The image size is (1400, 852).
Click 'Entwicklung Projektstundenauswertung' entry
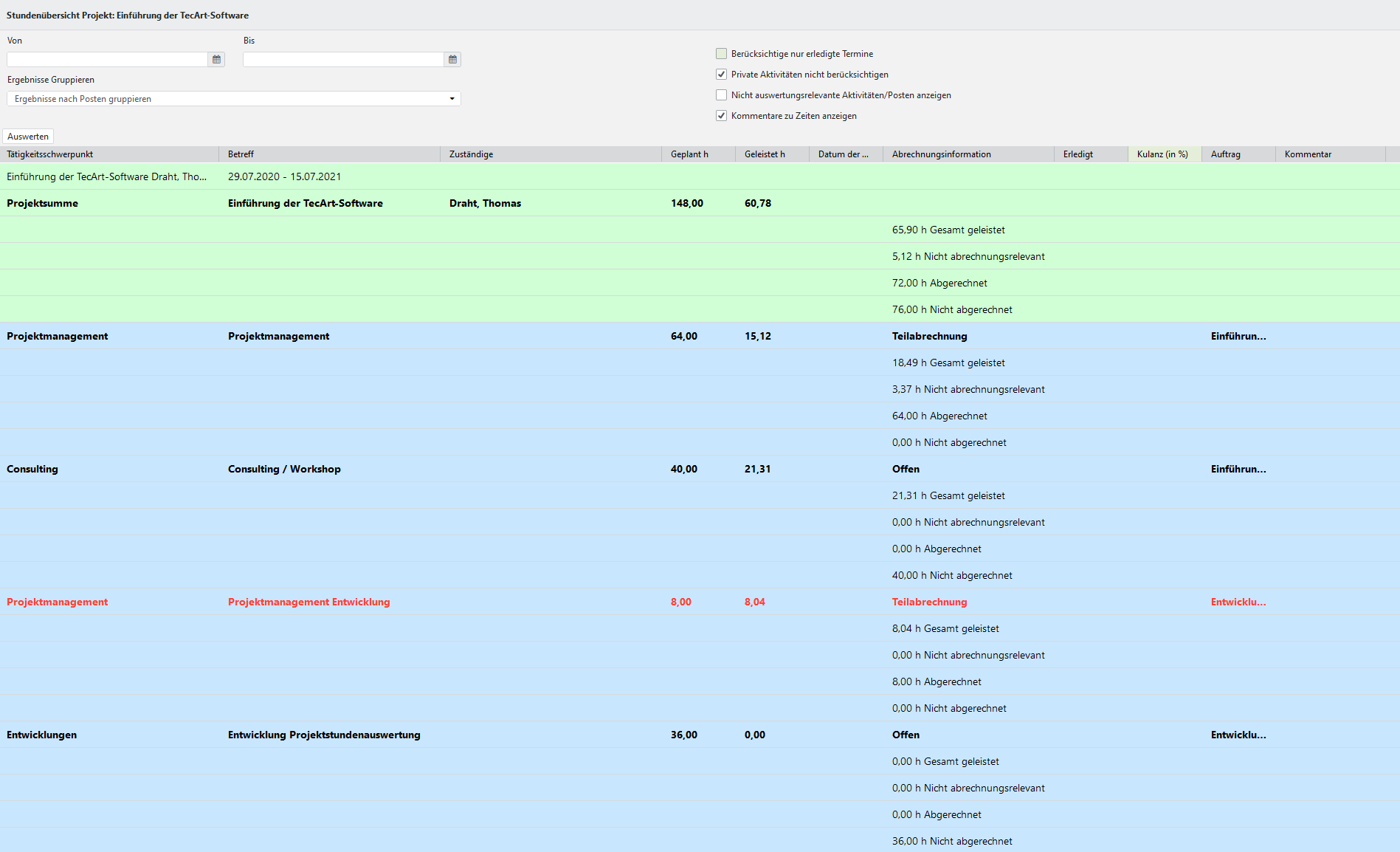pos(324,735)
